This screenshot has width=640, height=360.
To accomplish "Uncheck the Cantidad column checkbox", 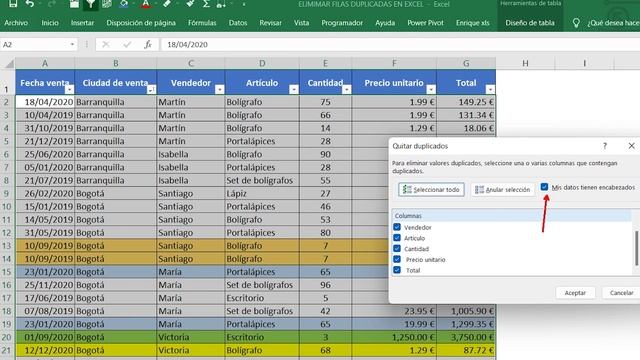I will pyautogui.click(x=397, y=248).
